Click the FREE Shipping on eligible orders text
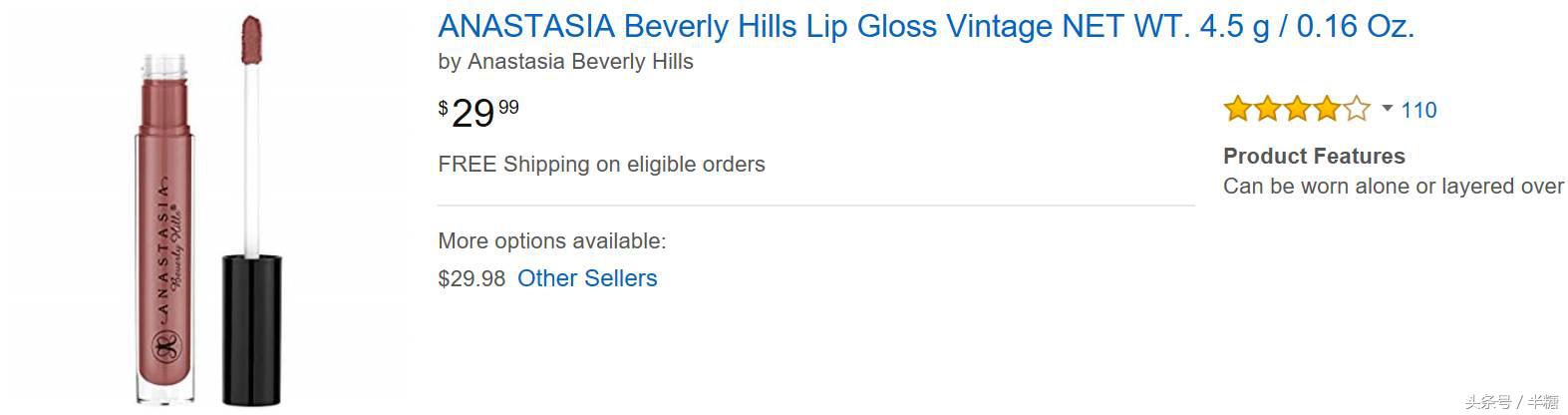 tap(601, 165)
